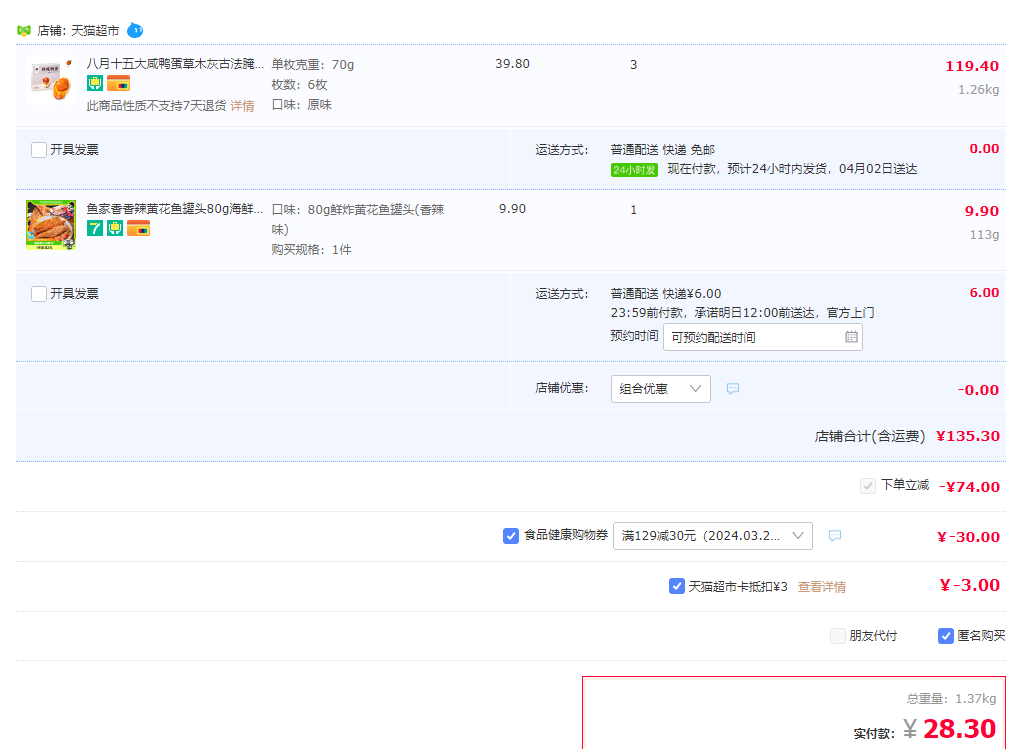Image resolution: width=1011 pixels, height=749 pixels.
Task: Uncheck 天猫超市卡抵扣¥3 checkbox
Action: (x=677, y=586)
